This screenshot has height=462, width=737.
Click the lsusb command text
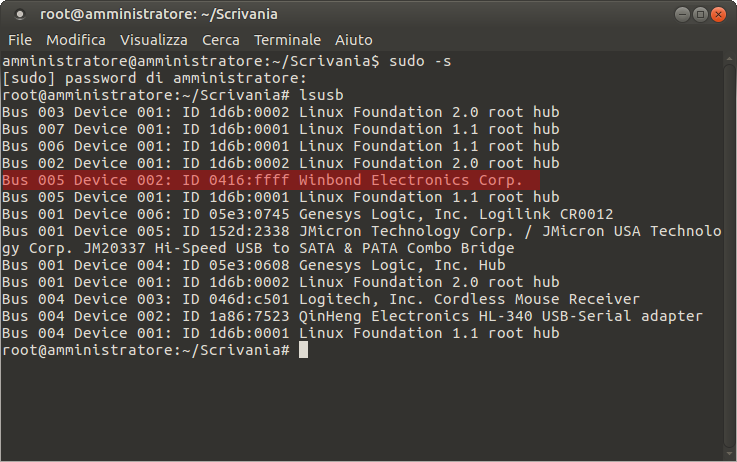[321, 95]
